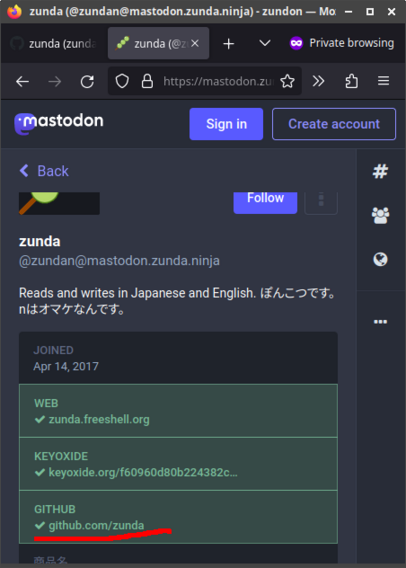Open the federated timeline globe icon
The width and height of the screenshot is (406, 568).
click(380, 259)
